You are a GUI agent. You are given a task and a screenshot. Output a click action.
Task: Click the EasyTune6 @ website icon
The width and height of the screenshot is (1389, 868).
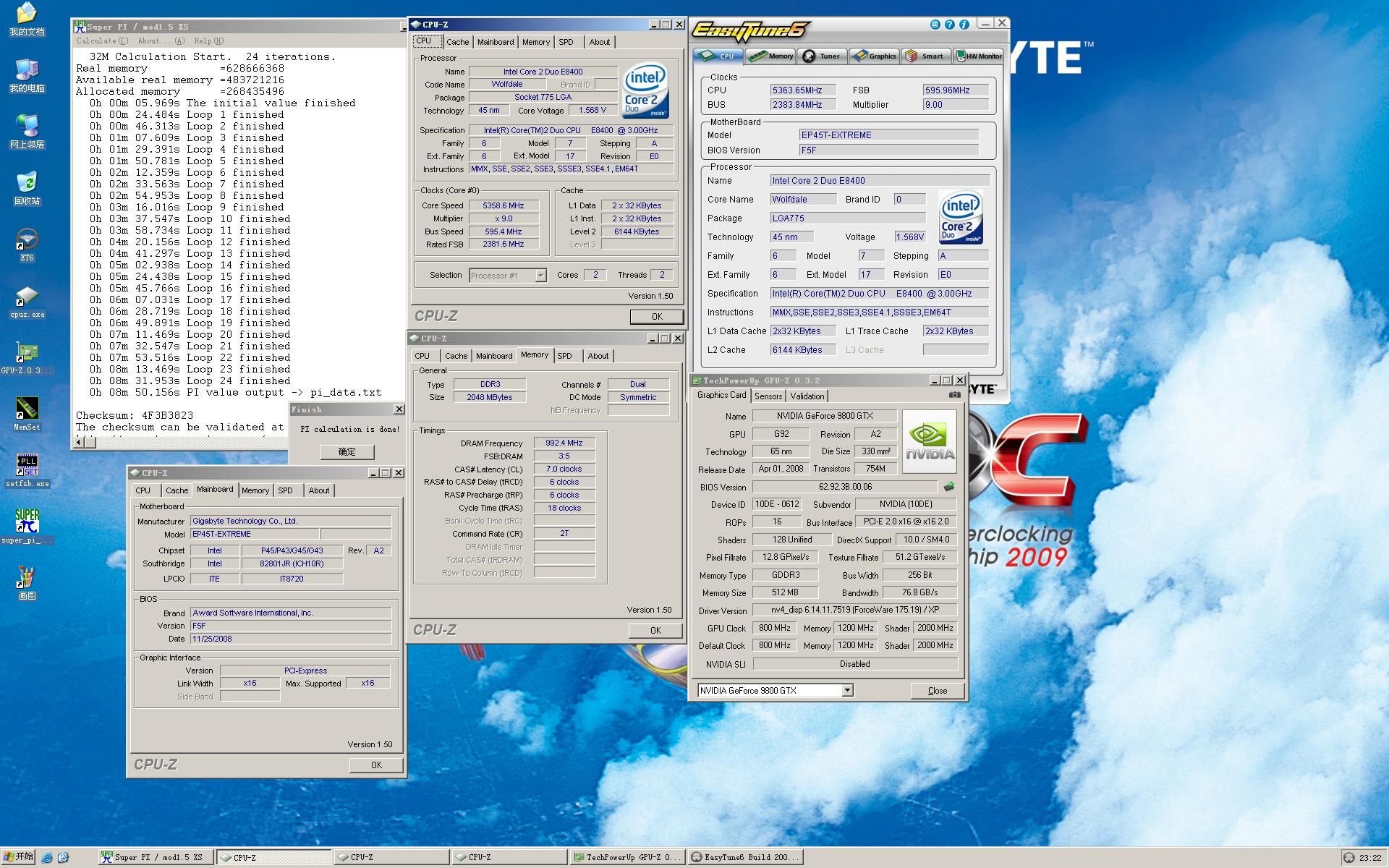pyautogui.click(x=935, y=25)
